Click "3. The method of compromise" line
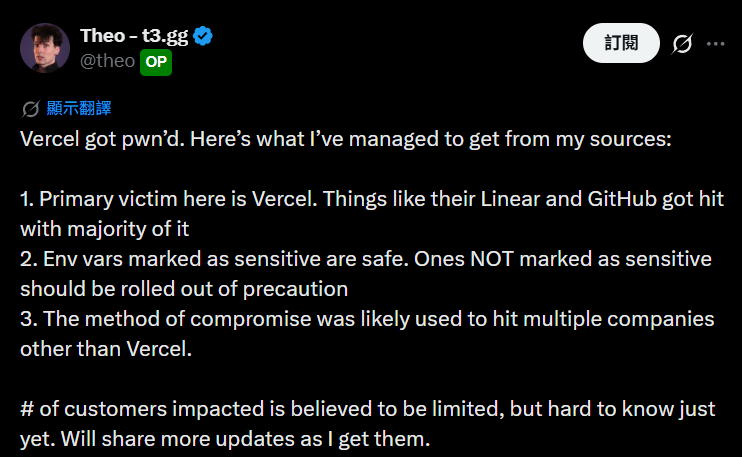The height and width of the screenshot is (457, 742). click(367, 319)
